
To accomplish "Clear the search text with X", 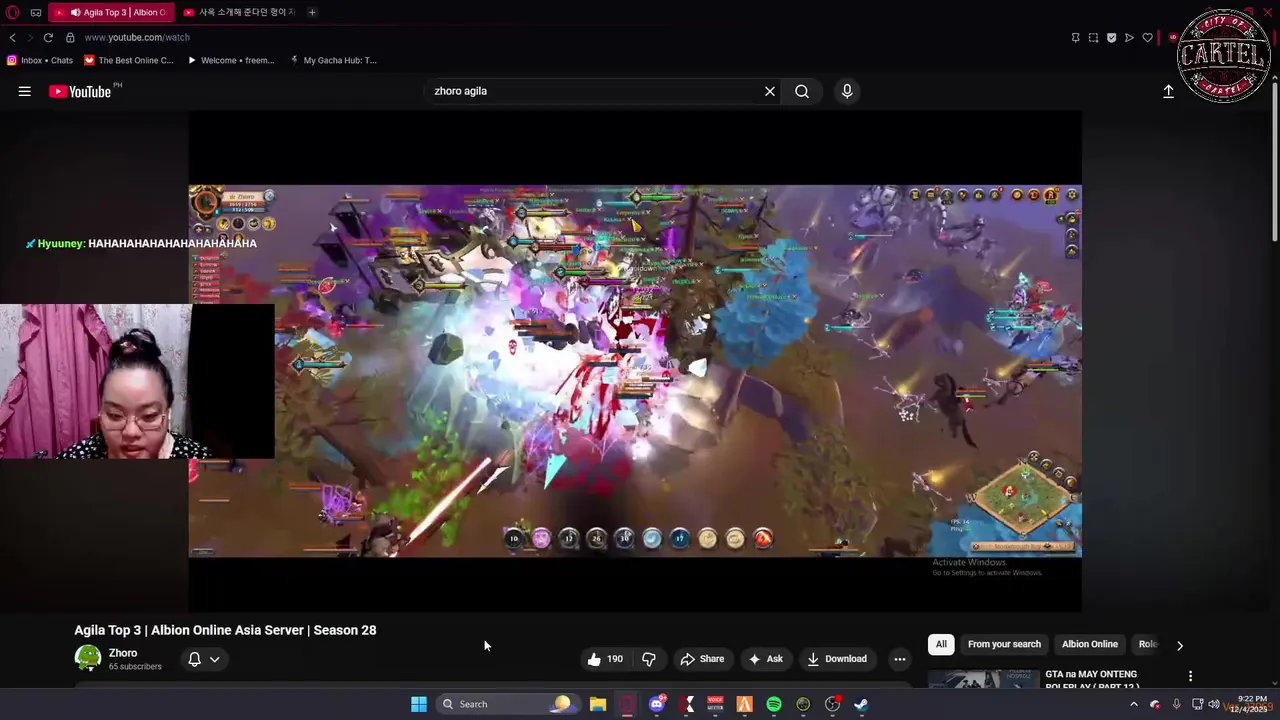I will point(770,91).
